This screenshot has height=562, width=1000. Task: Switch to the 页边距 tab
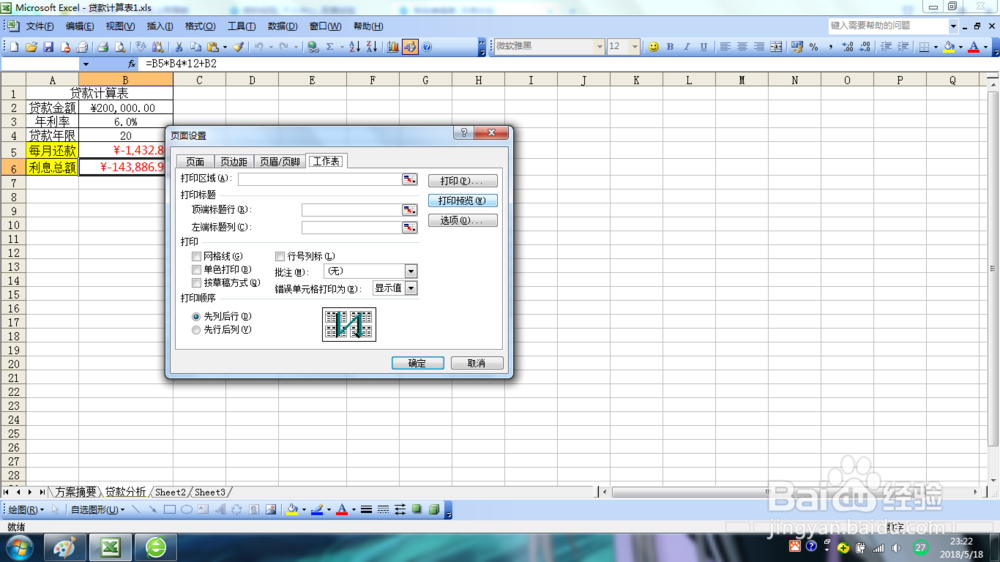[233, 161]
